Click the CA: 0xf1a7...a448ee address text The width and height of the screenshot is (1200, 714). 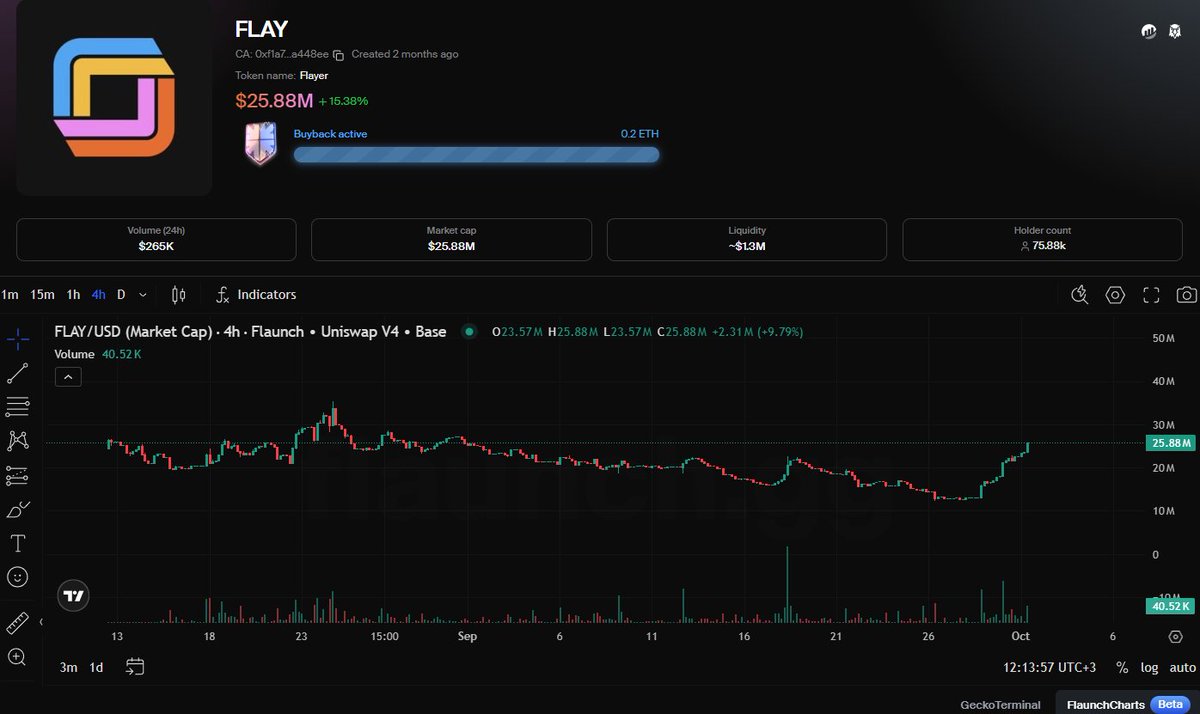pyautogui.click(x=281, y=55)
